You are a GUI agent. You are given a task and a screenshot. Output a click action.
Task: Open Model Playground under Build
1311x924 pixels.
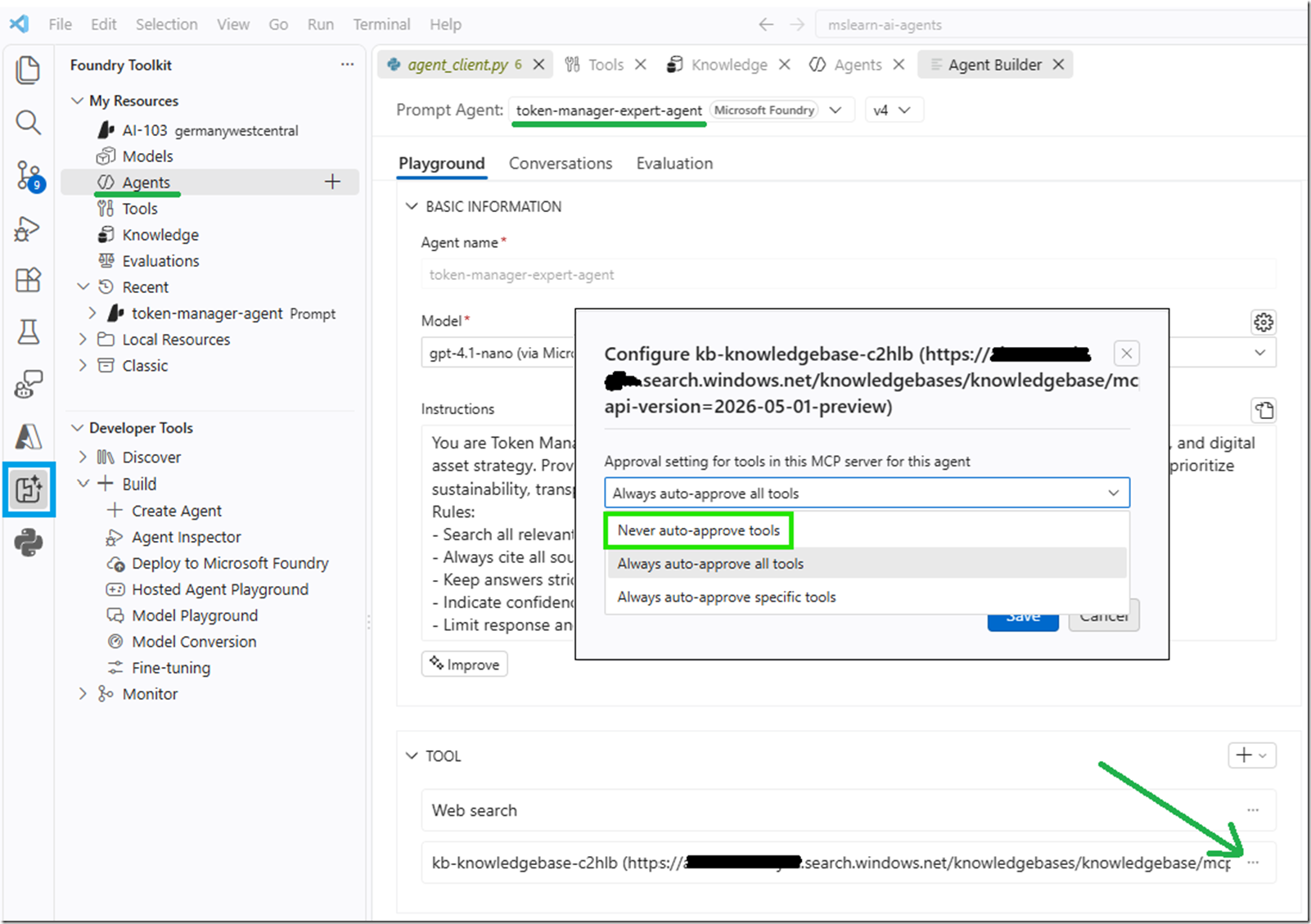pyautogui.click(x=195, y=615)
